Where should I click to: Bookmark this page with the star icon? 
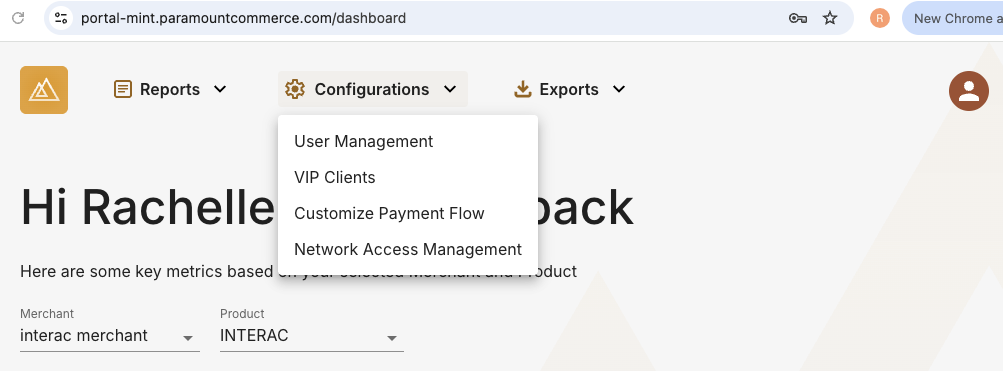pyautogui.click(x=830, y=18)
